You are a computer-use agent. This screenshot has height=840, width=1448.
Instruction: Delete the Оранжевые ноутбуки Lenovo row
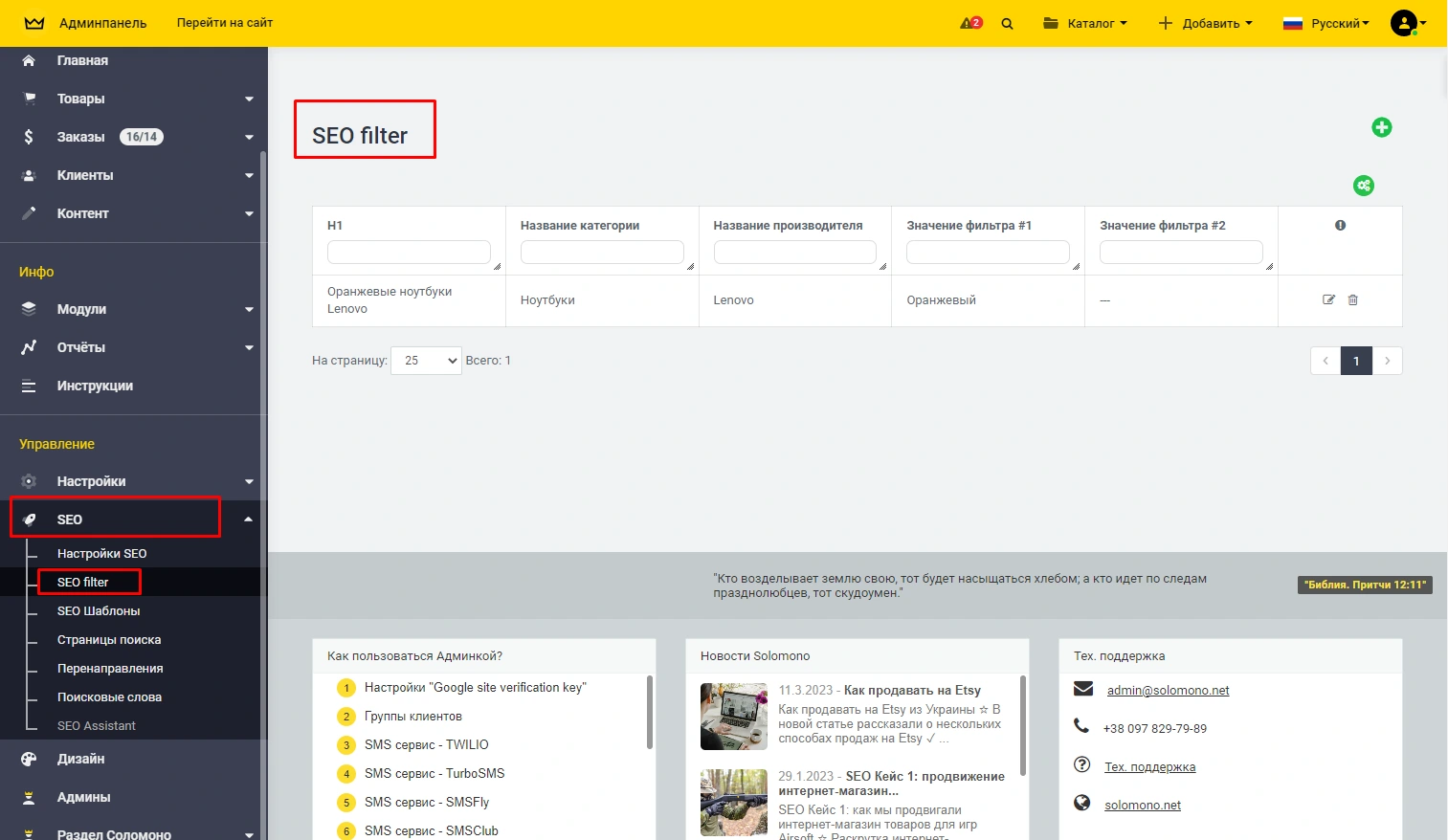(1353, 299)
